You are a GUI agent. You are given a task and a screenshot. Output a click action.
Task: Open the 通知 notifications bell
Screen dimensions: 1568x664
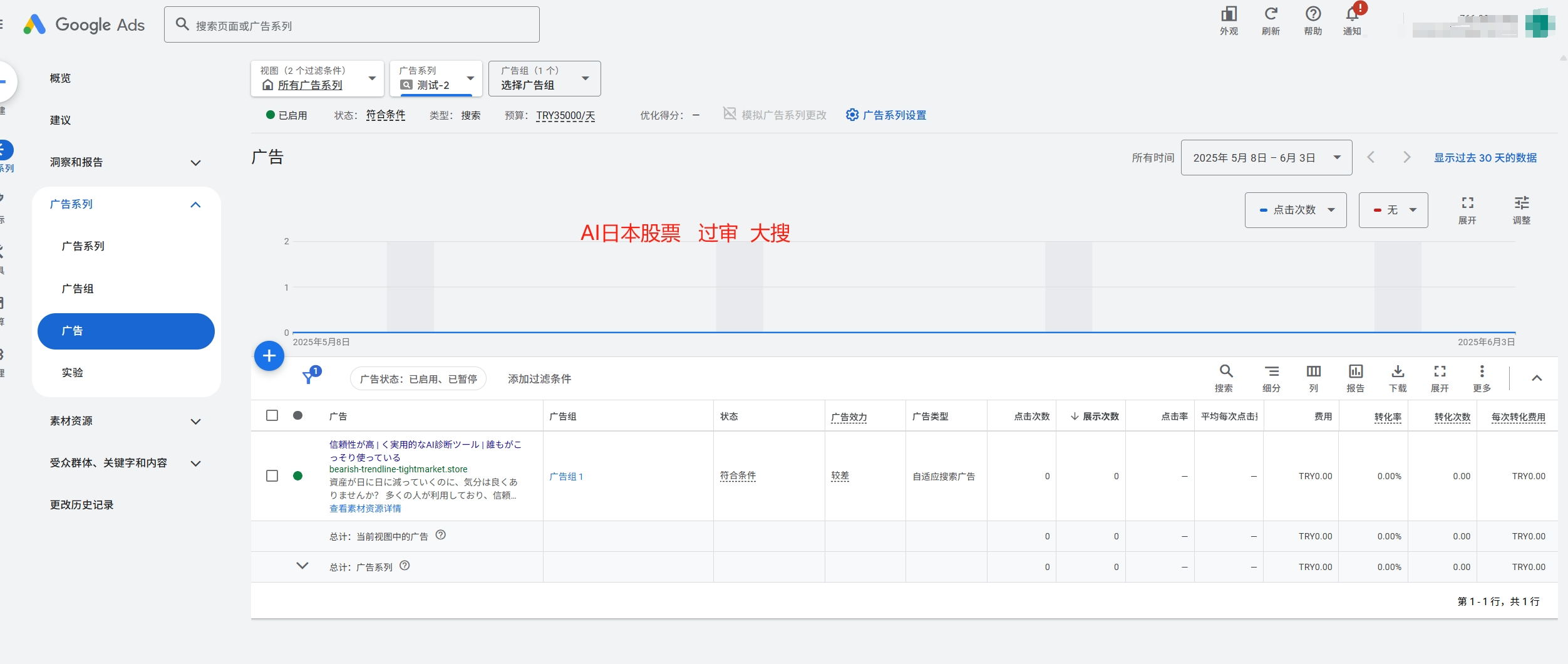tap(1353, 21)
